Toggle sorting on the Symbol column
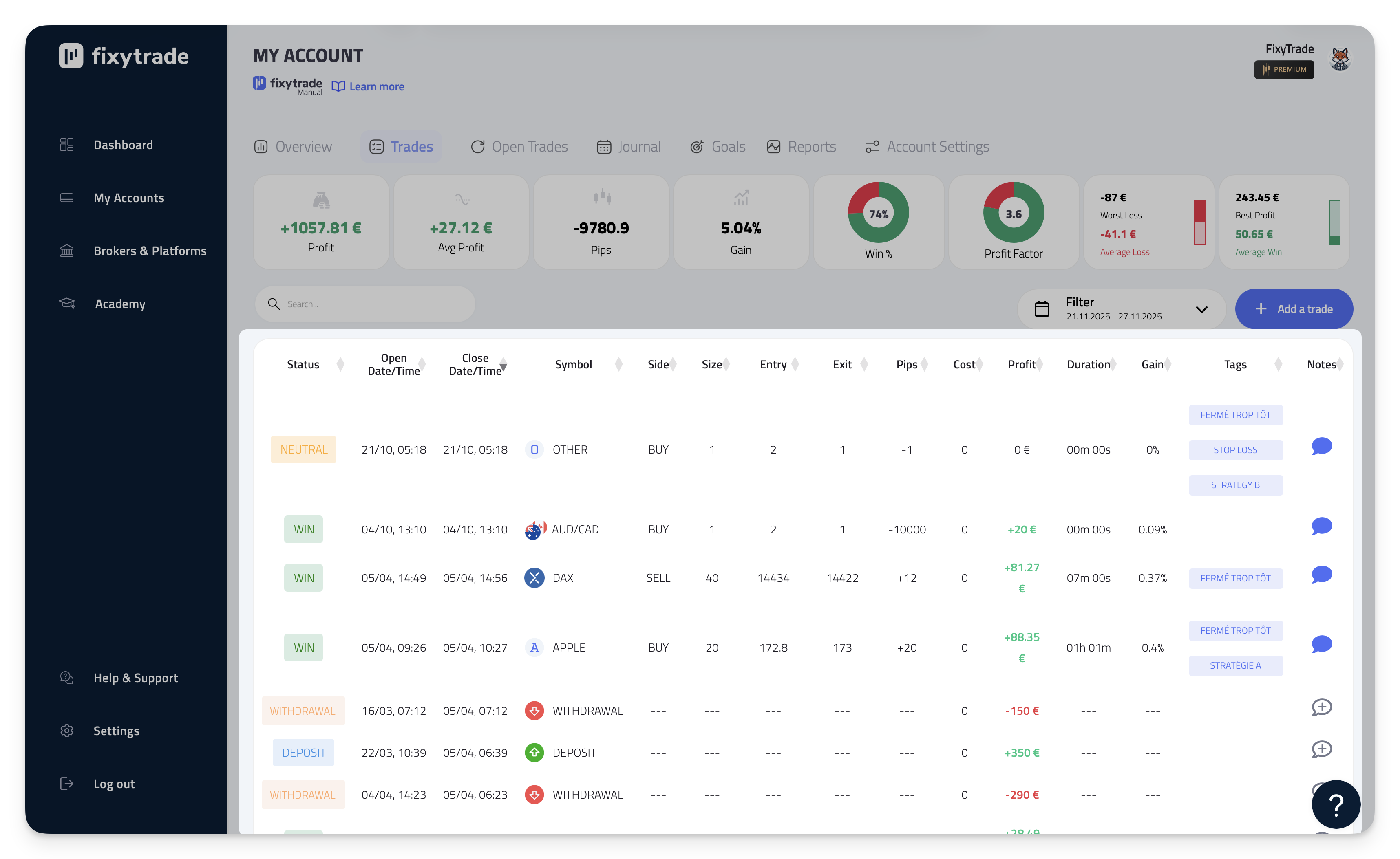 tap(618, 365)
